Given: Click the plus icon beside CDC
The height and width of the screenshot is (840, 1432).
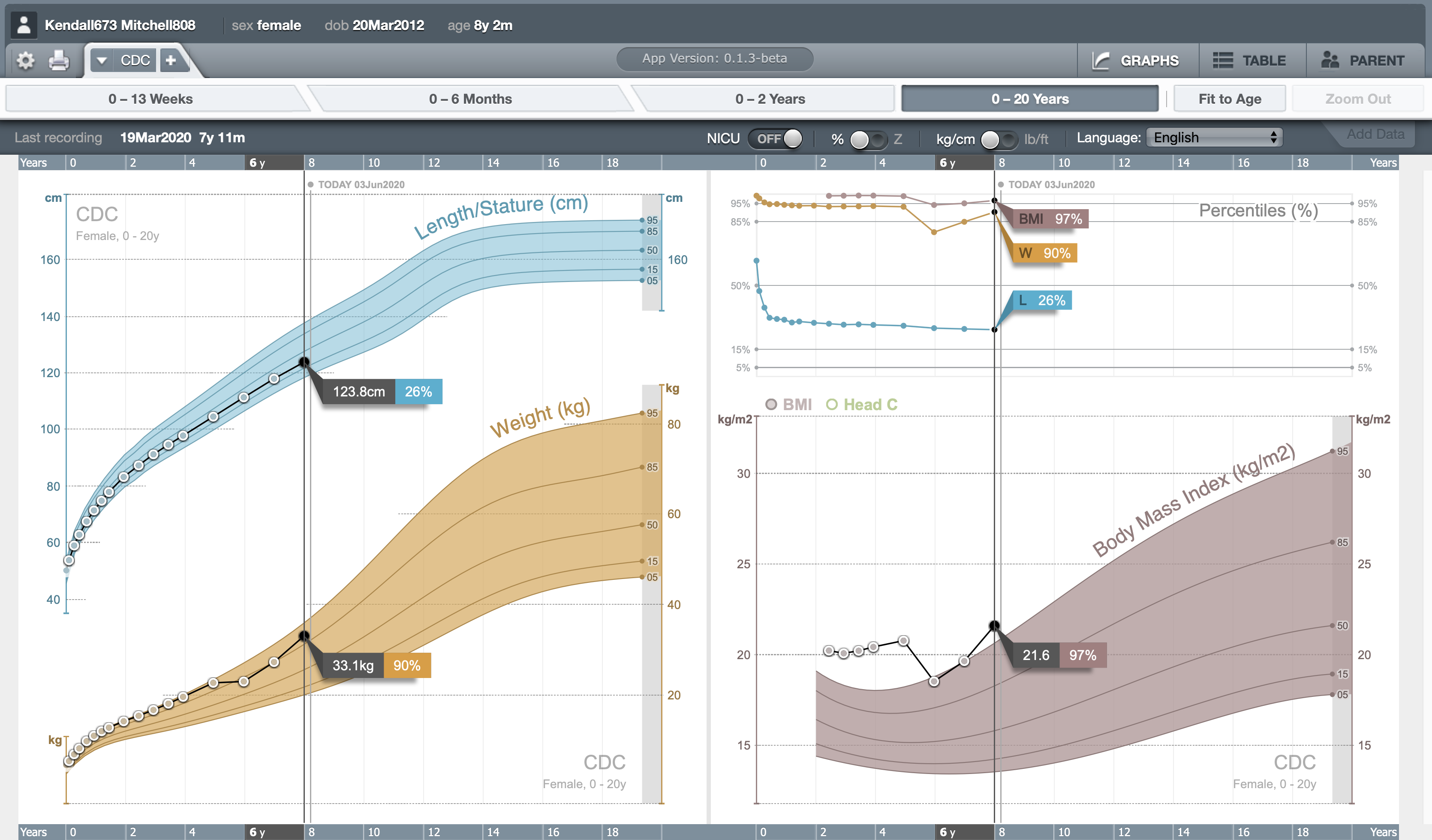Looking at the screenshot, I should [171, 60].
